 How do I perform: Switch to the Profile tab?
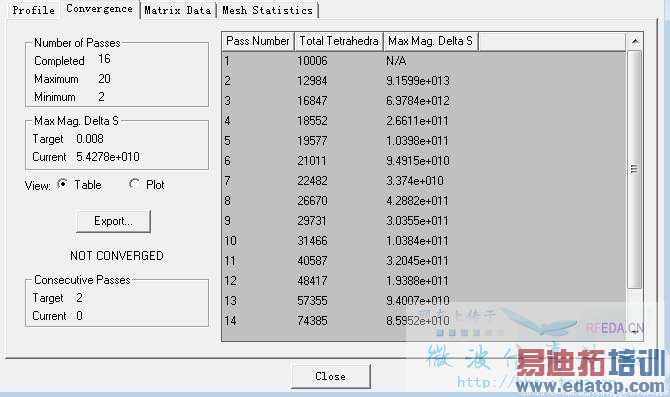[33, 10]
